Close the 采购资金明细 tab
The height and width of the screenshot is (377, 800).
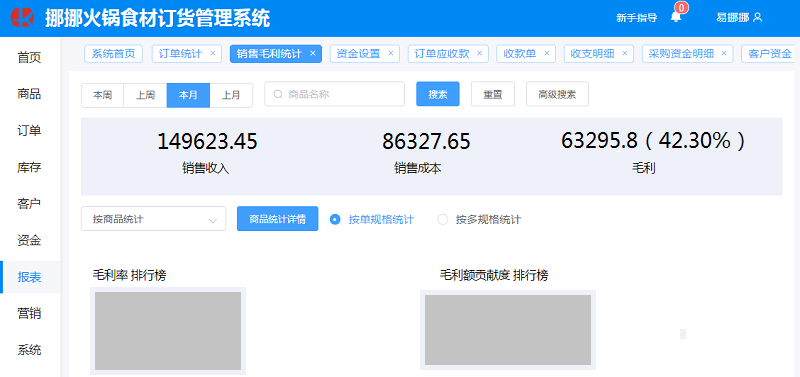(x=724, y=53)
